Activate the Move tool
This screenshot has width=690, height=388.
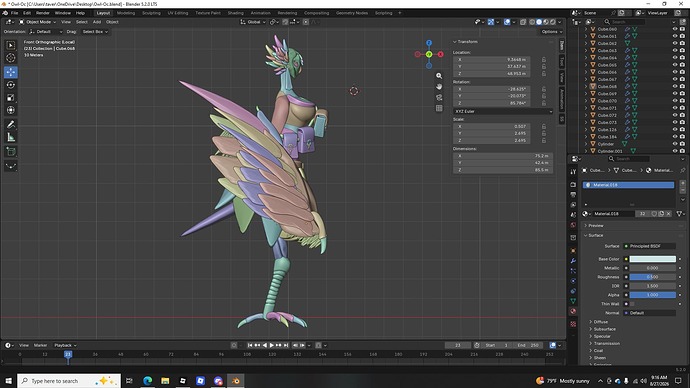11,72
